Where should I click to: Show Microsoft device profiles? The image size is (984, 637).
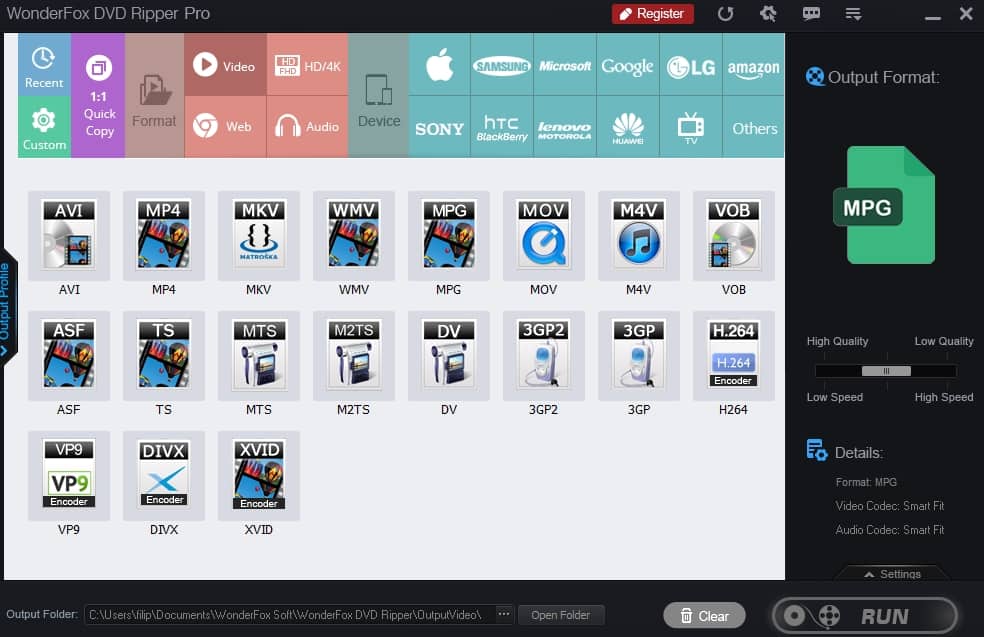point(565,65)
